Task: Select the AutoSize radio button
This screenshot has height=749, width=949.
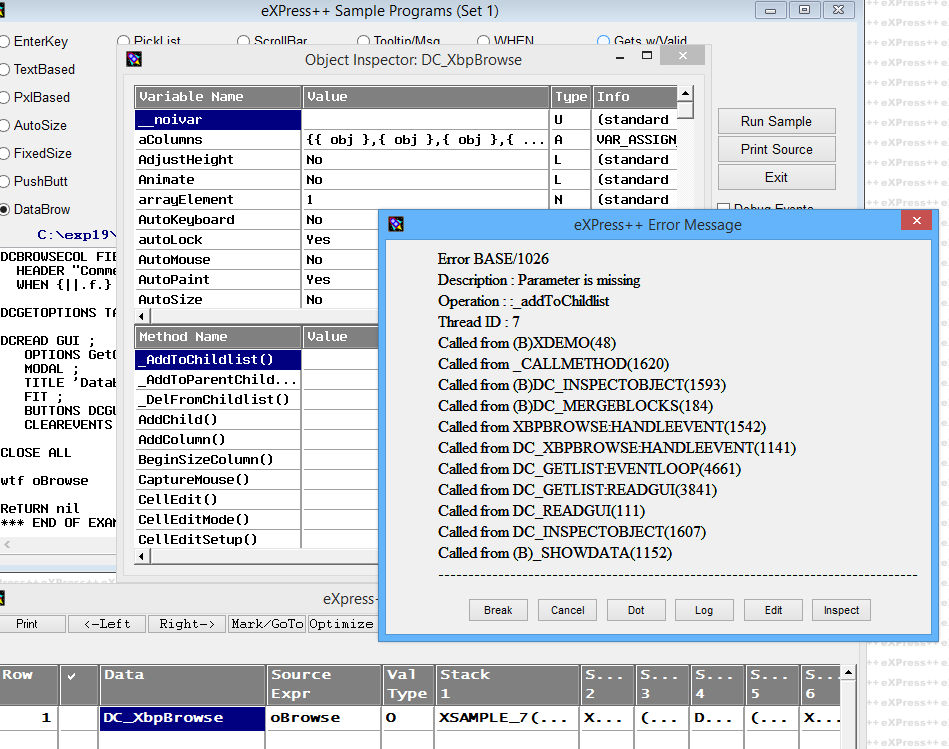Action: (x=4, y=126)
